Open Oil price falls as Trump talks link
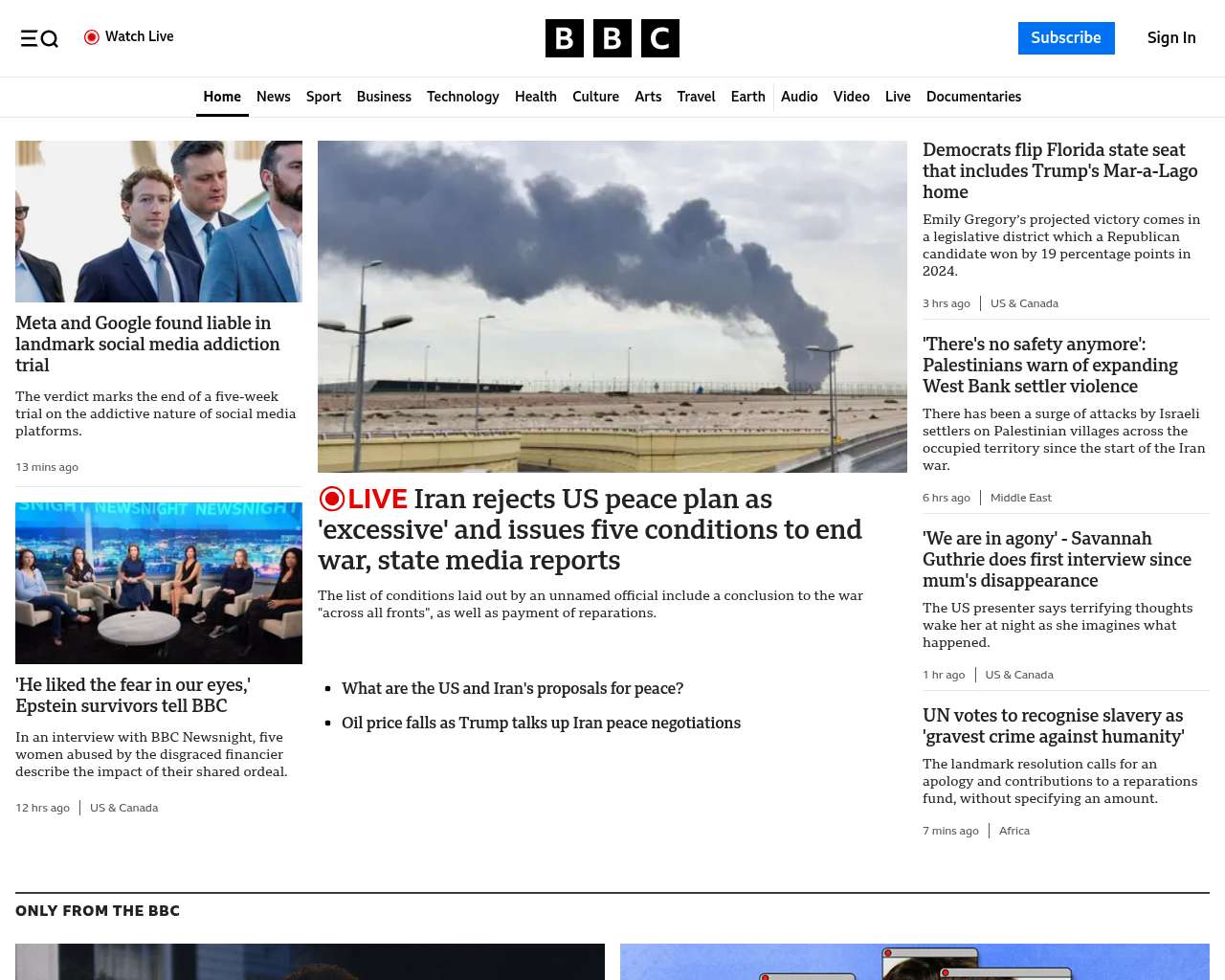Screen dimensions: 1225x980 [542, 723]
